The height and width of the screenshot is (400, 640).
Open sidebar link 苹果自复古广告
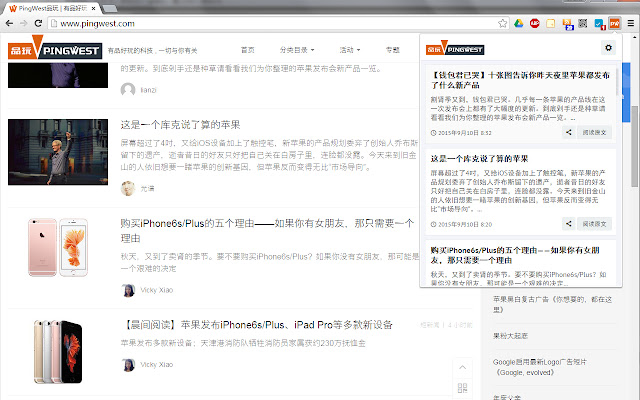pos(553,304)
